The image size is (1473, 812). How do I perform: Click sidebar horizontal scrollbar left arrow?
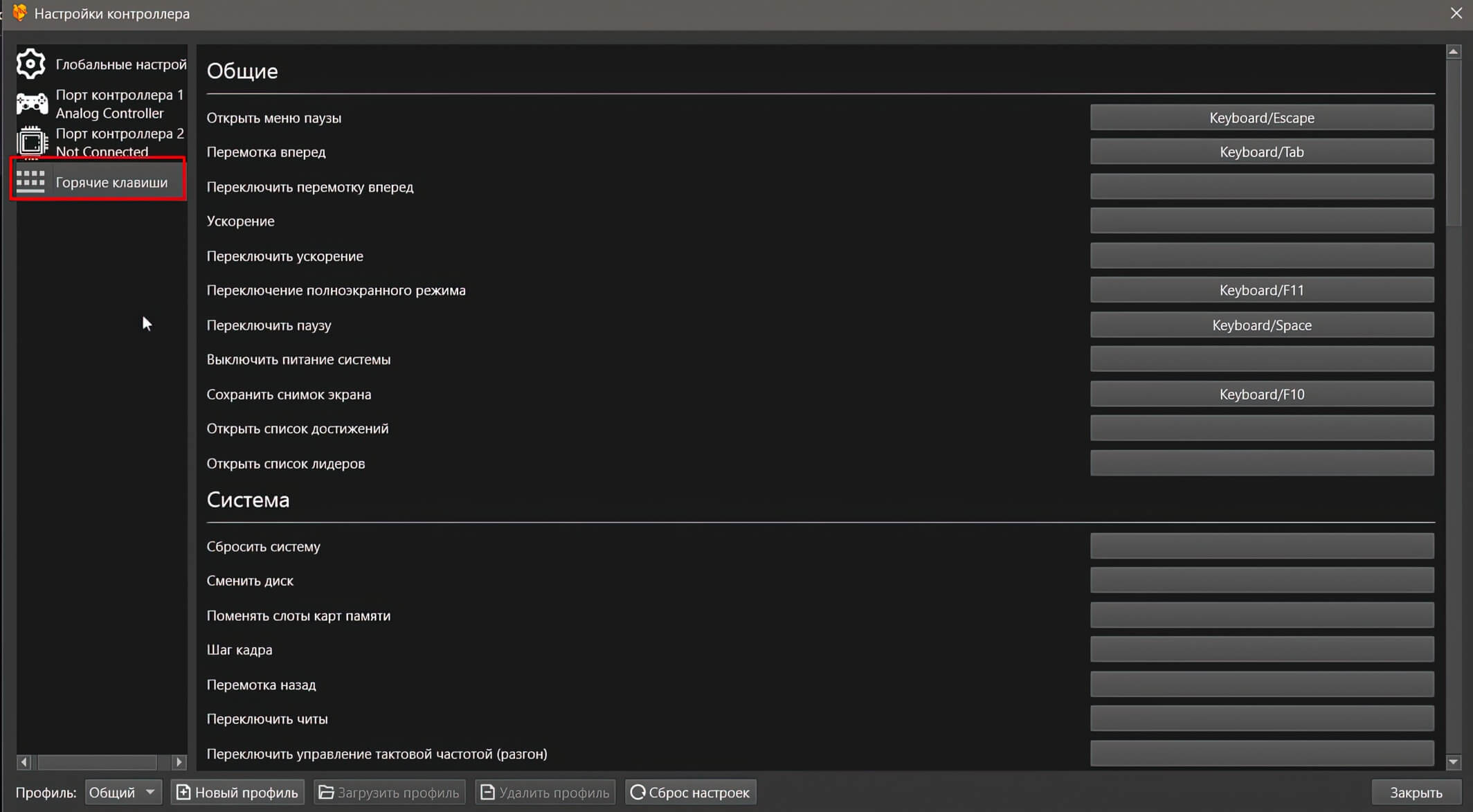(x=24, y=762)
